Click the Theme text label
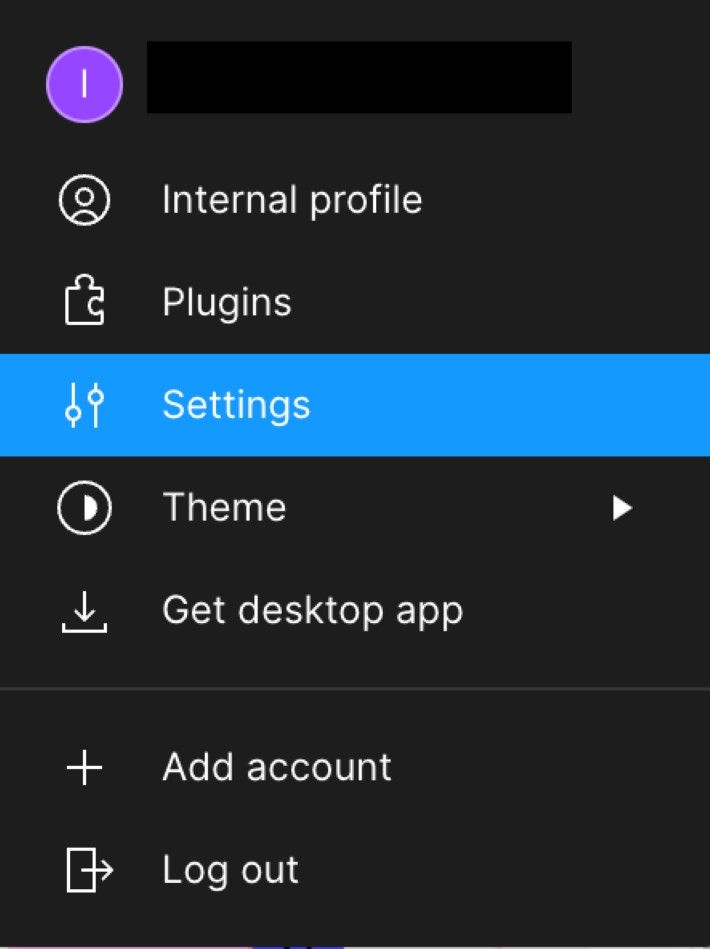This screenshot has width=710, height=949. click(x=224, y=508)
